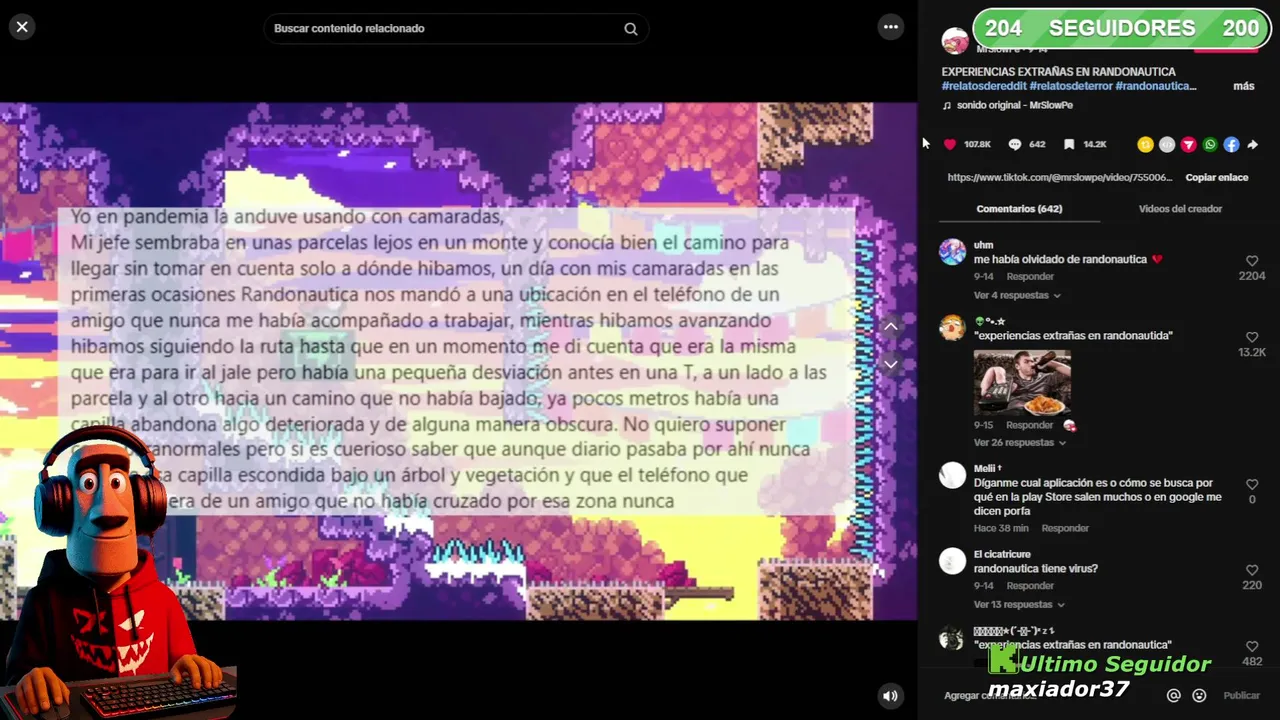Screen dimensions: 1280x720
Task: Switch to 'Comentarios (642)' tab
Action: coord(1019,209)
